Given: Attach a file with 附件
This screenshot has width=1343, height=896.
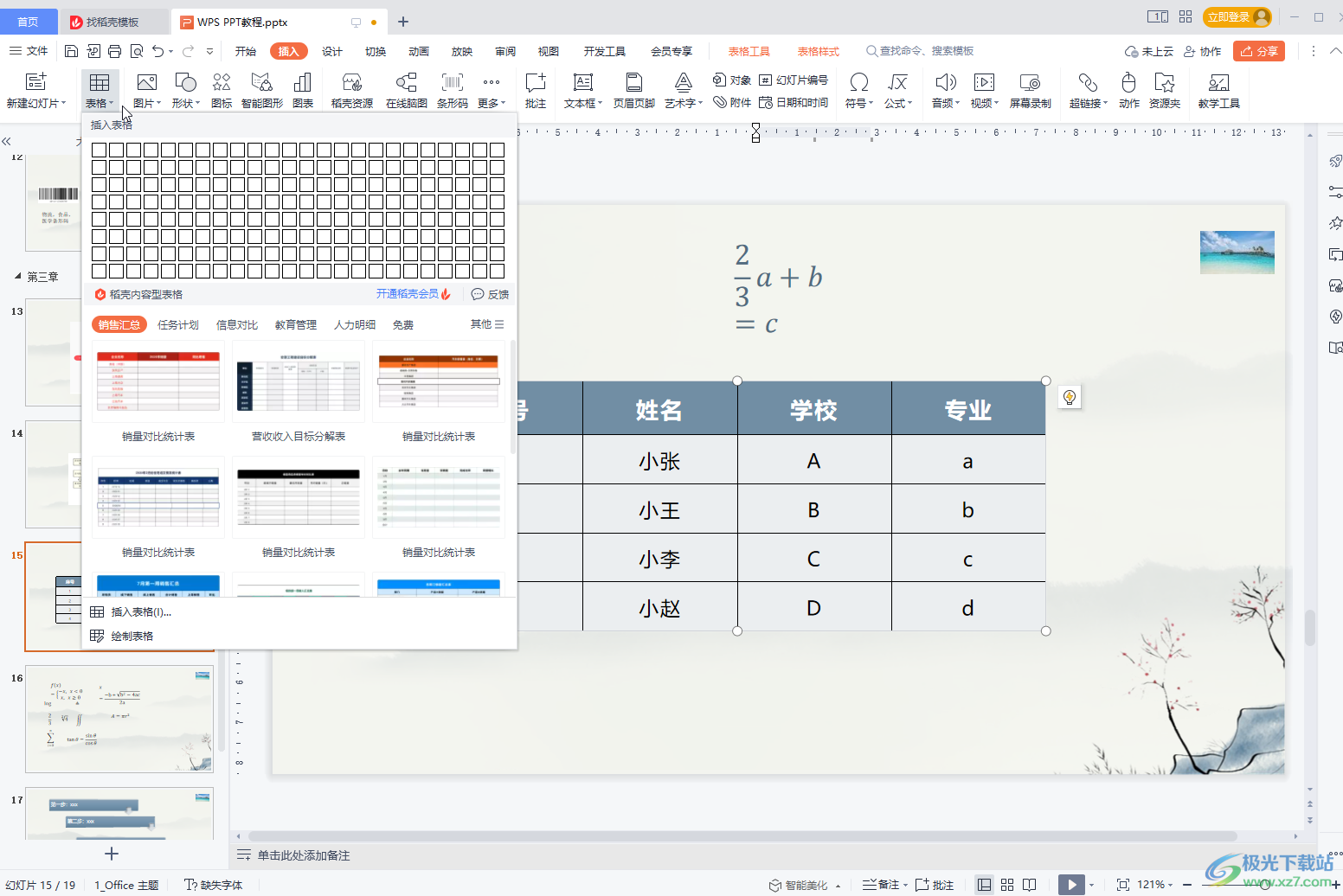Looking at the screenshot, I should click(x=732, y=102).
